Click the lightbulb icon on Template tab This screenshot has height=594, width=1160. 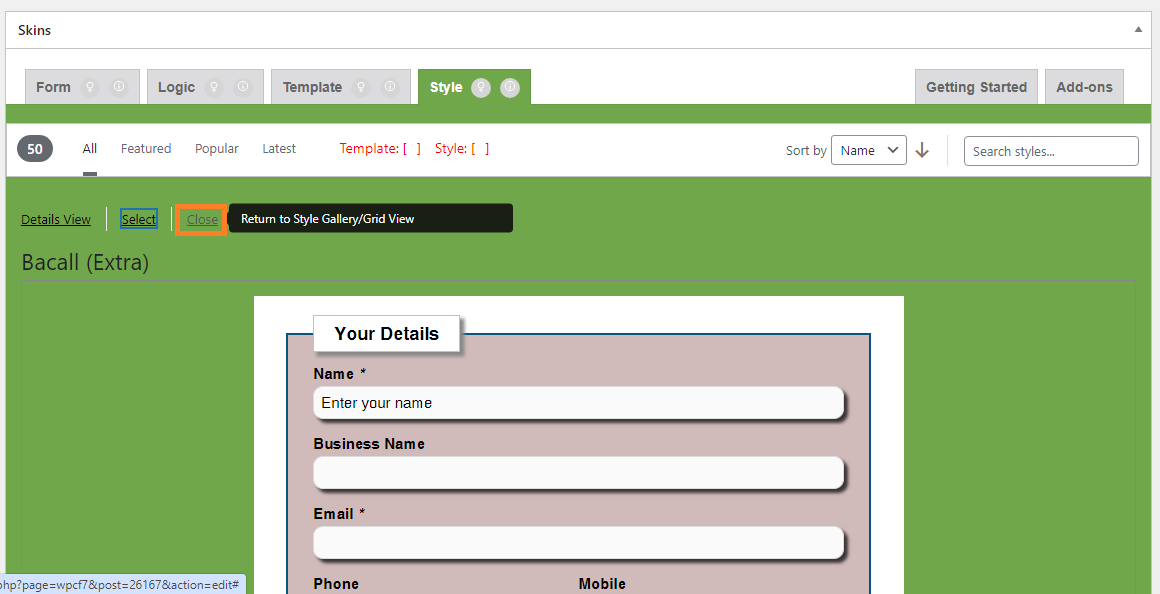[x=361, y=87]
